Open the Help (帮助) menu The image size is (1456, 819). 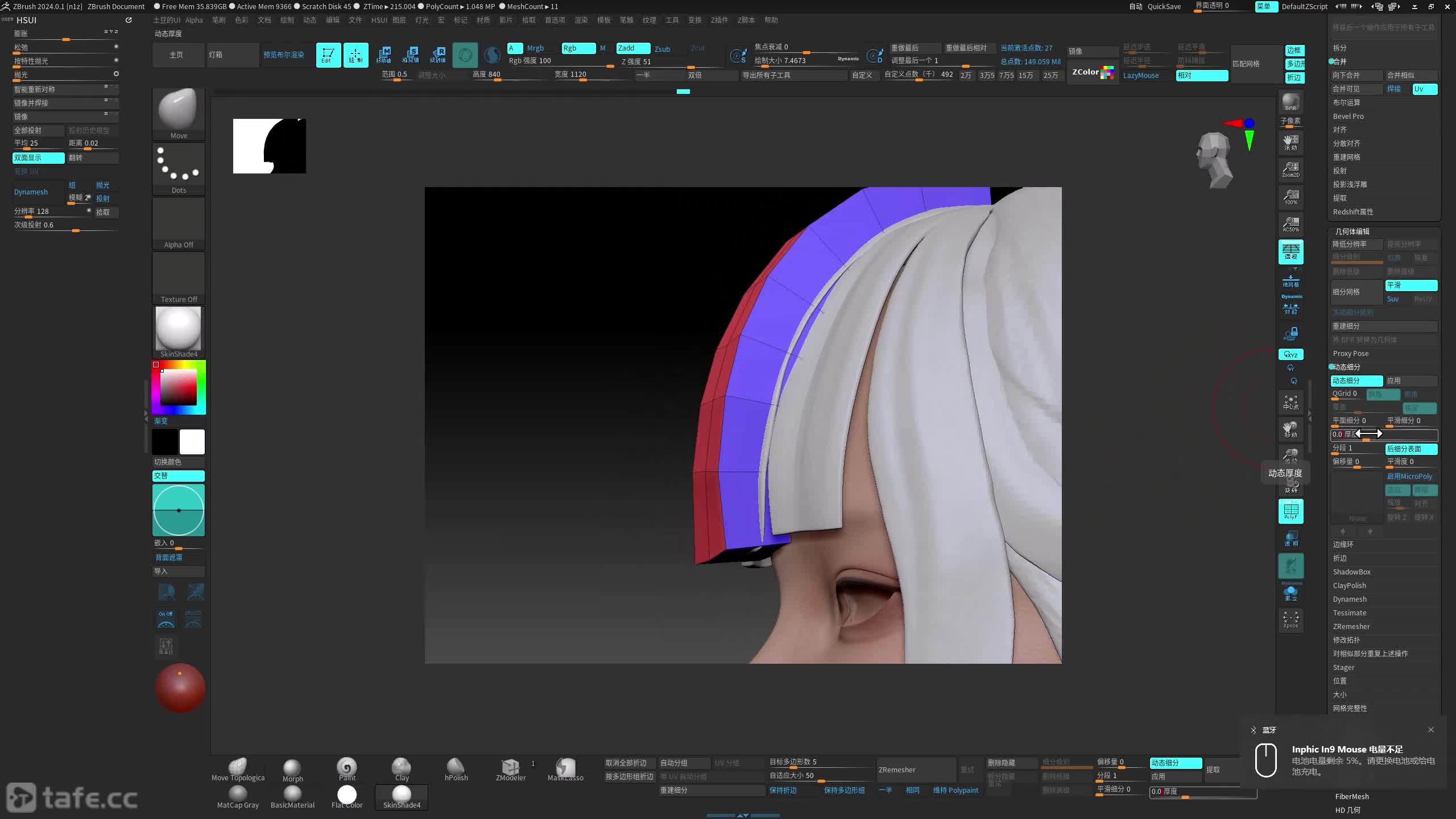point(771,20)
